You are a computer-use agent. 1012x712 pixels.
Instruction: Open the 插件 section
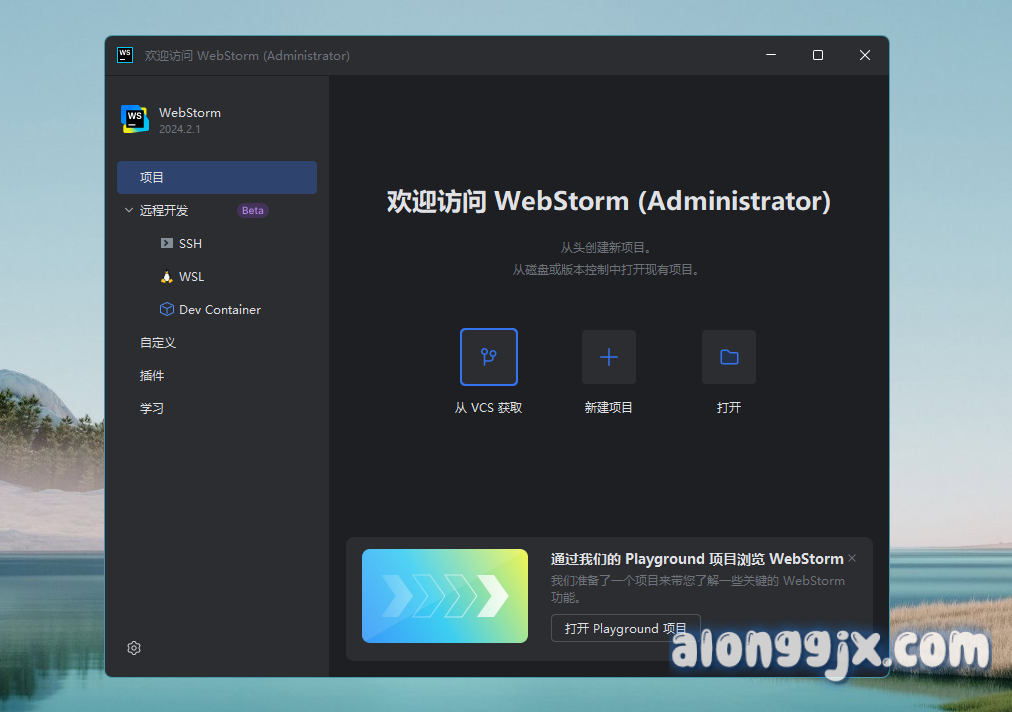(x=152, y=375)
